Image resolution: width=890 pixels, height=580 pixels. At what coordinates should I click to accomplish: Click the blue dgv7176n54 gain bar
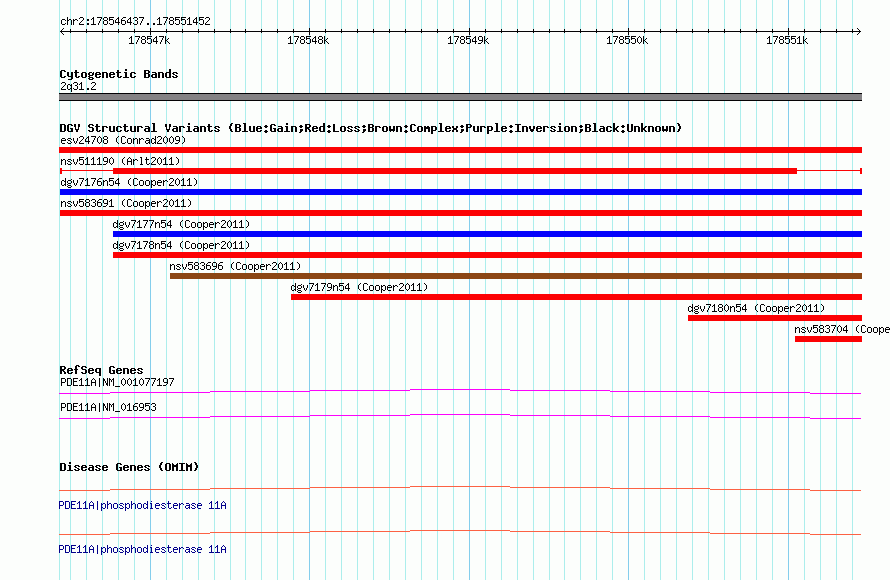coord(460,192)
